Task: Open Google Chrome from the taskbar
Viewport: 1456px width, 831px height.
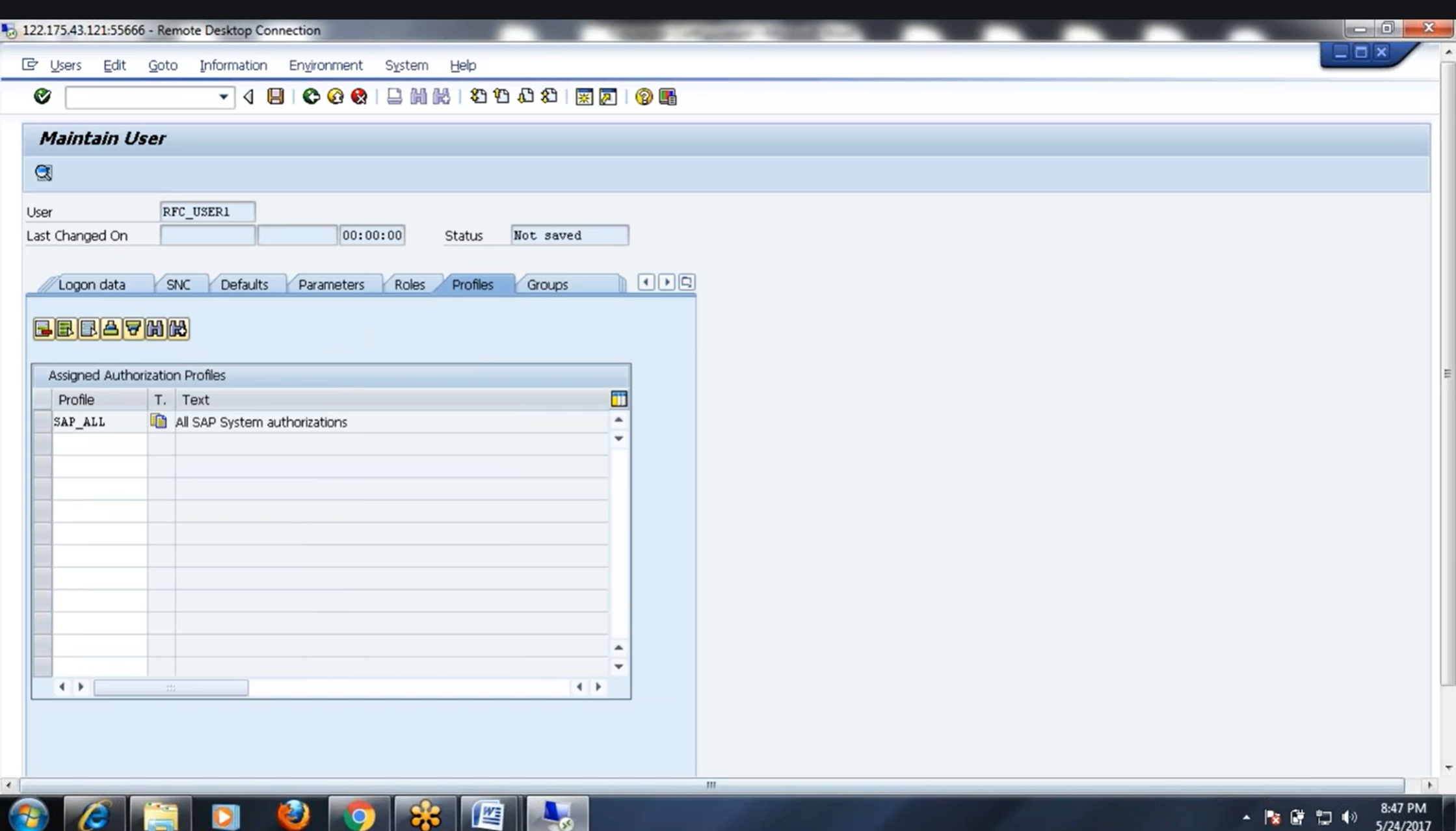Action: tap(359, 814)
